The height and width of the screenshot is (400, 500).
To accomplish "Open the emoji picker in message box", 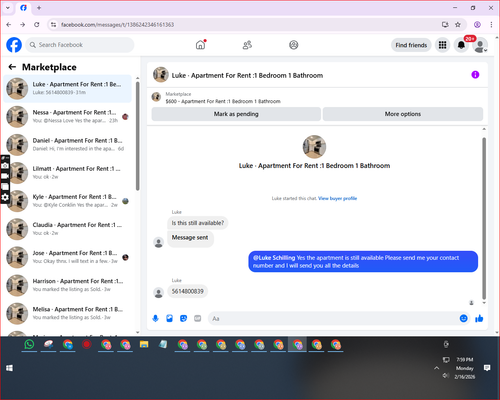I will coord(463,318).
